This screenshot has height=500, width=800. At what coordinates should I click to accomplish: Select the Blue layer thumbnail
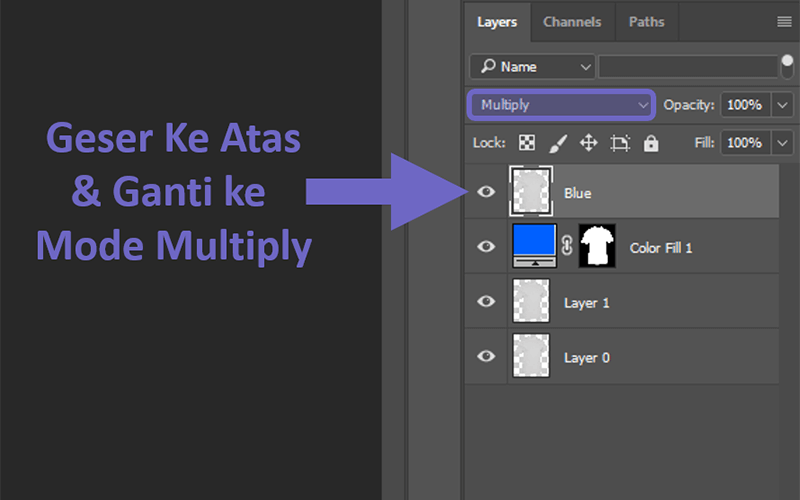coord(531,192)
